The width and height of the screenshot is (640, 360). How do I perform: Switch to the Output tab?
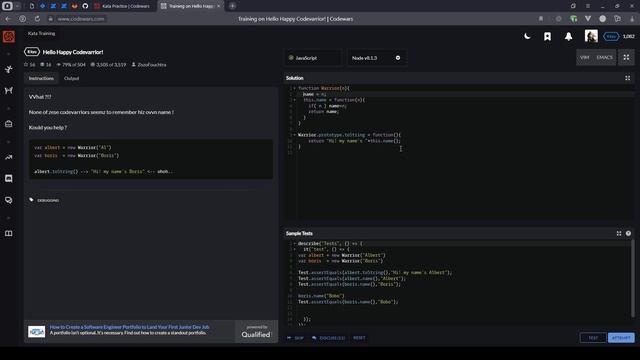pyautogui.click(x=71, y=78)
